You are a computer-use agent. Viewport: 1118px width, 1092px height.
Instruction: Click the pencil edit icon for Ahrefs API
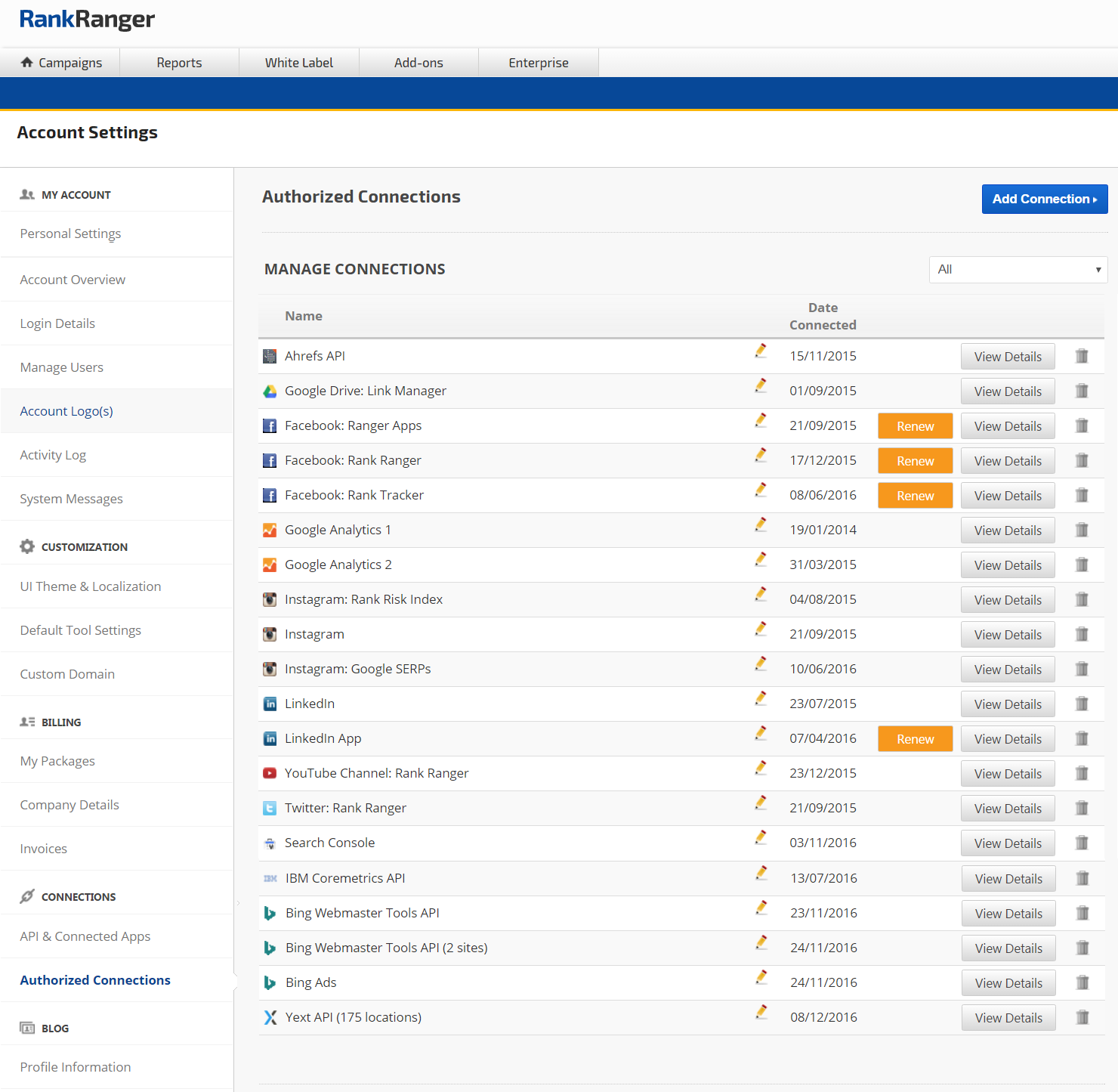761,351
